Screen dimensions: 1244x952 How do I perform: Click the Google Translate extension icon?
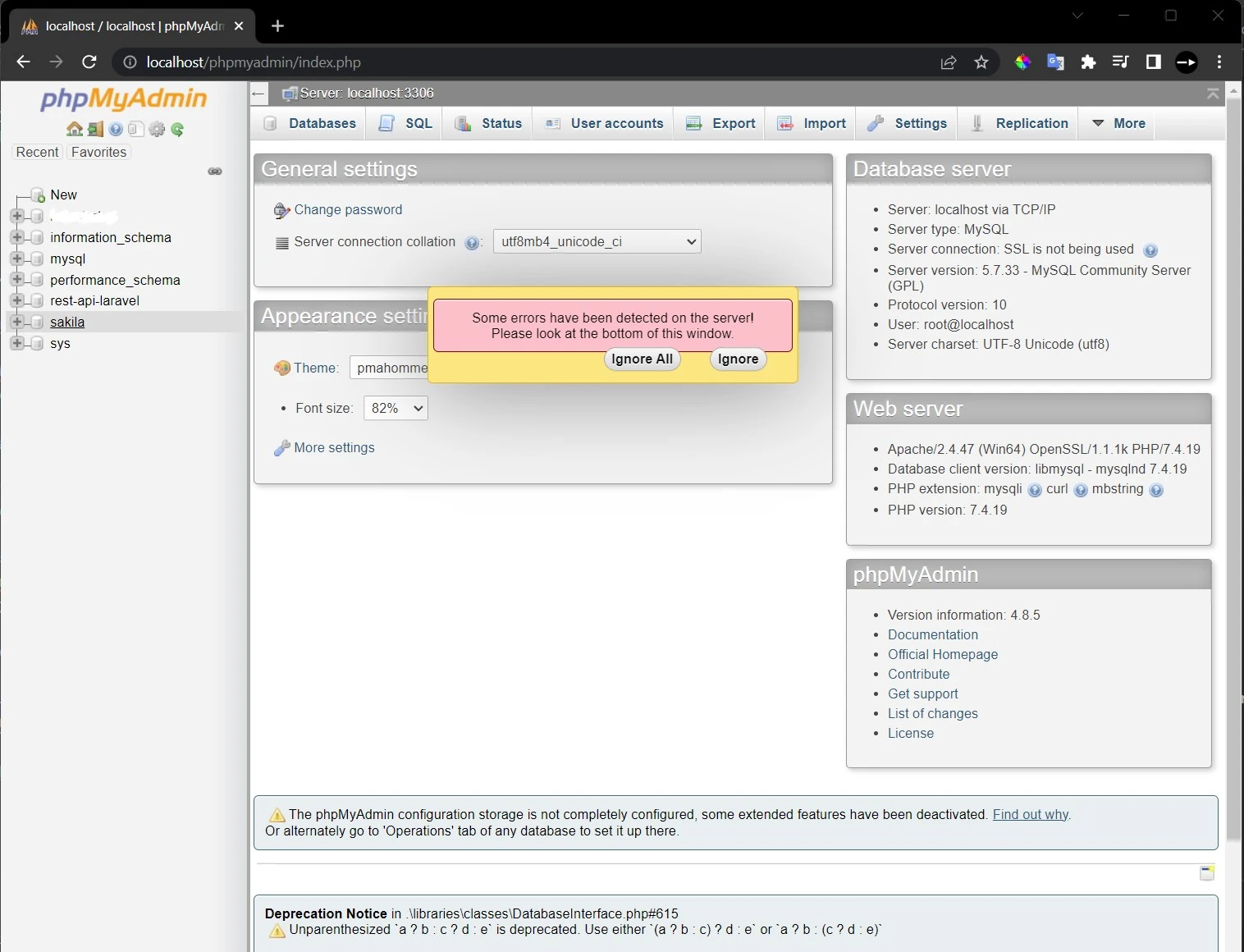(1055, 62)
